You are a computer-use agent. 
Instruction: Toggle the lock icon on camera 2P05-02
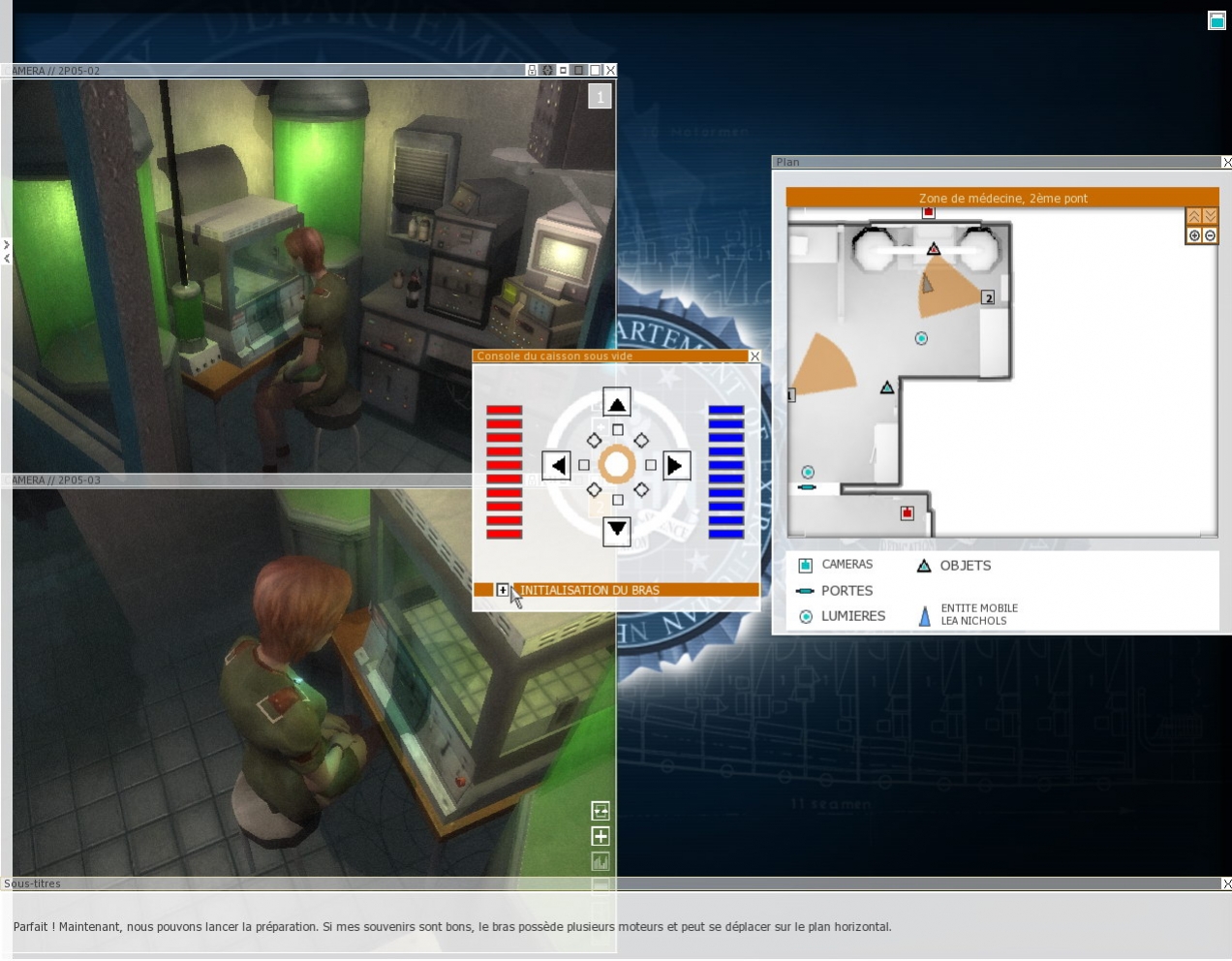click(x=532, y=70)
